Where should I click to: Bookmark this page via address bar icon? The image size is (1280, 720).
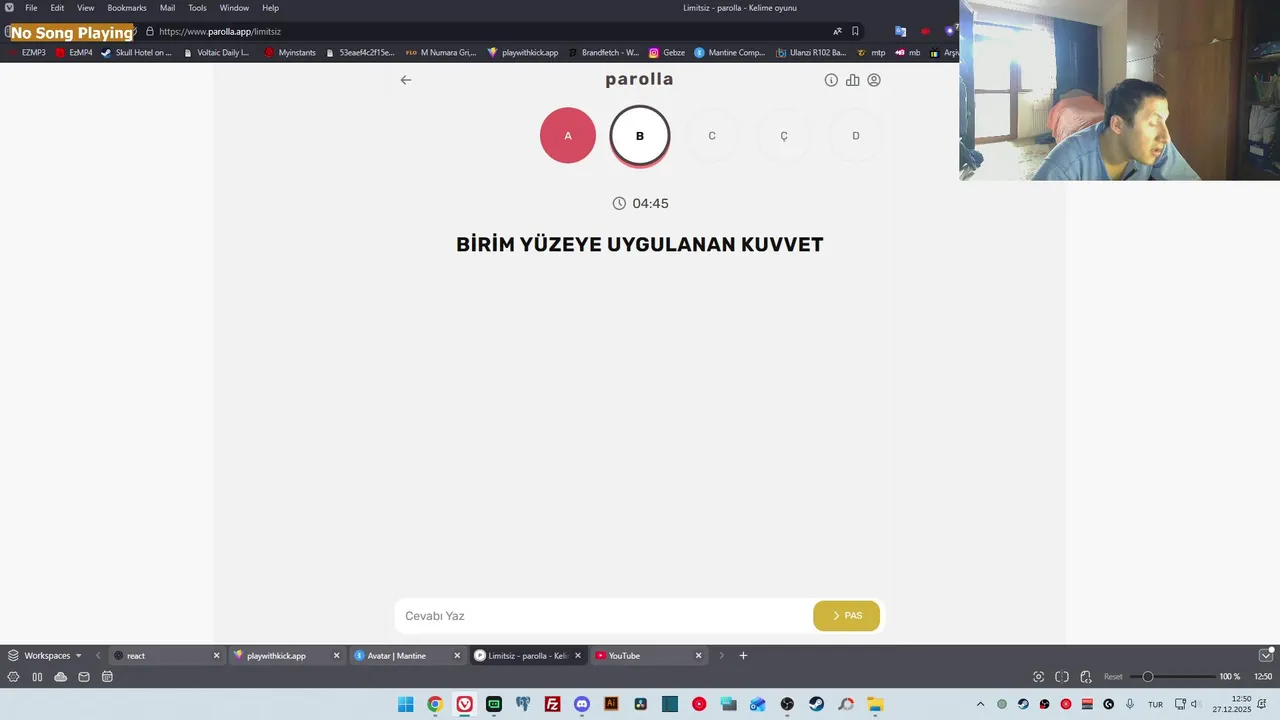(855, 31)
